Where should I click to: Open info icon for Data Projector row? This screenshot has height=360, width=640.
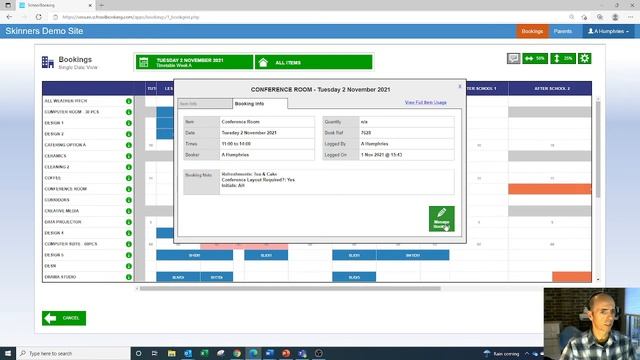pyautogui.click(x=129, y=222)
